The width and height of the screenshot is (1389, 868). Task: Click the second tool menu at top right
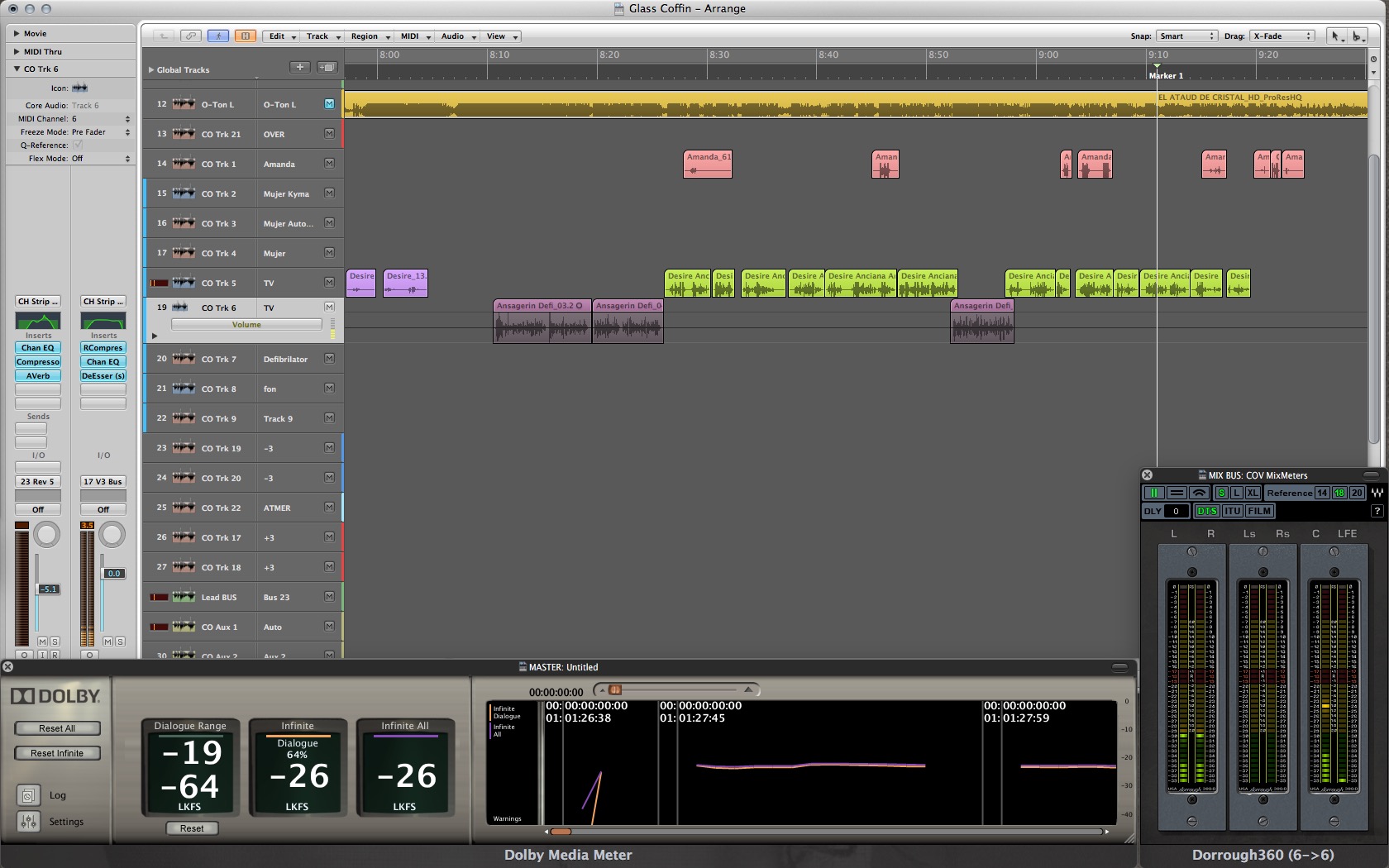pyautogui.click(x=1358, y=36)
